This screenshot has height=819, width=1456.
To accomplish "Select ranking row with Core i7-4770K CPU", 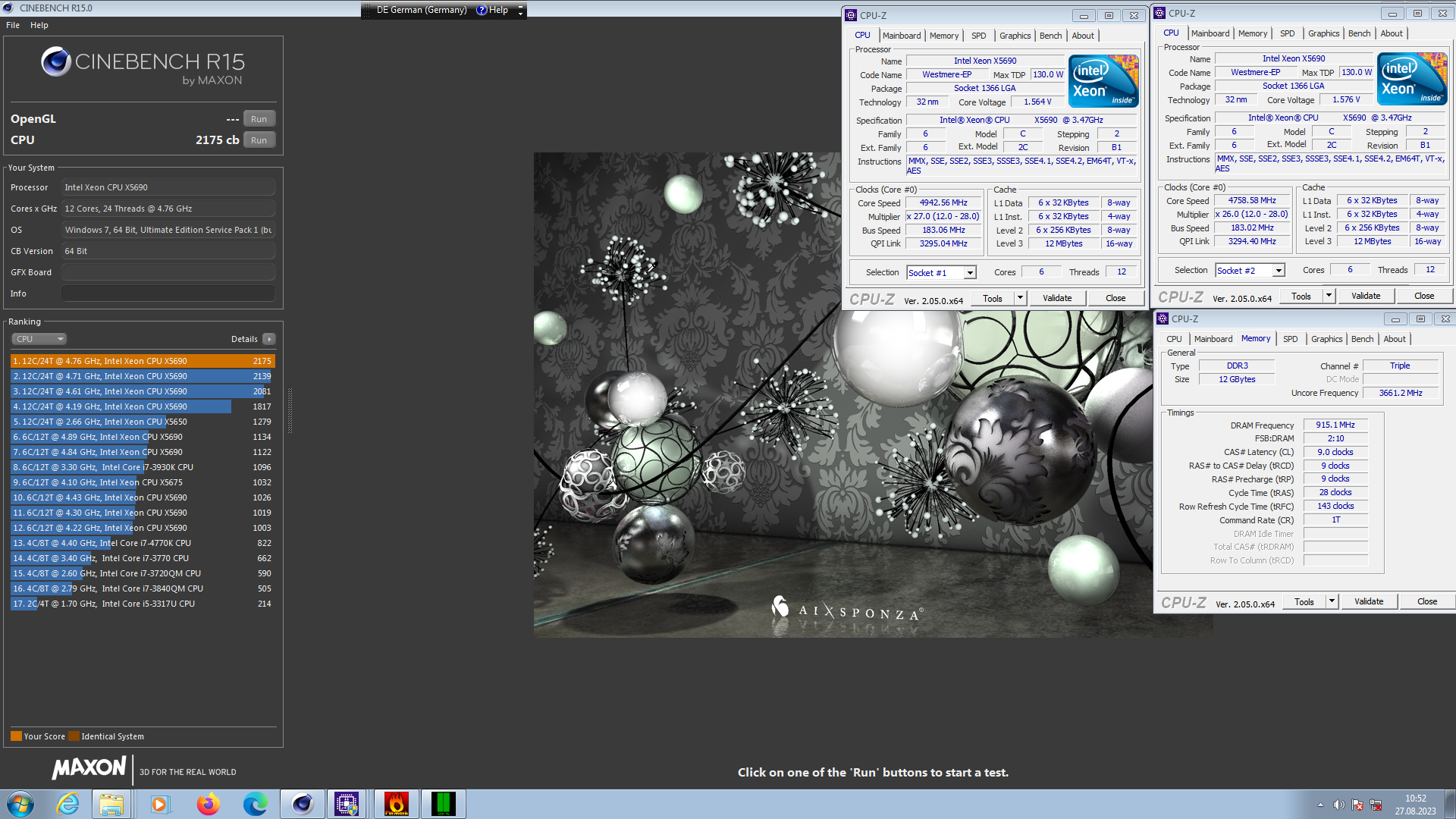I will pyautogui.click(x=143, y=543).
